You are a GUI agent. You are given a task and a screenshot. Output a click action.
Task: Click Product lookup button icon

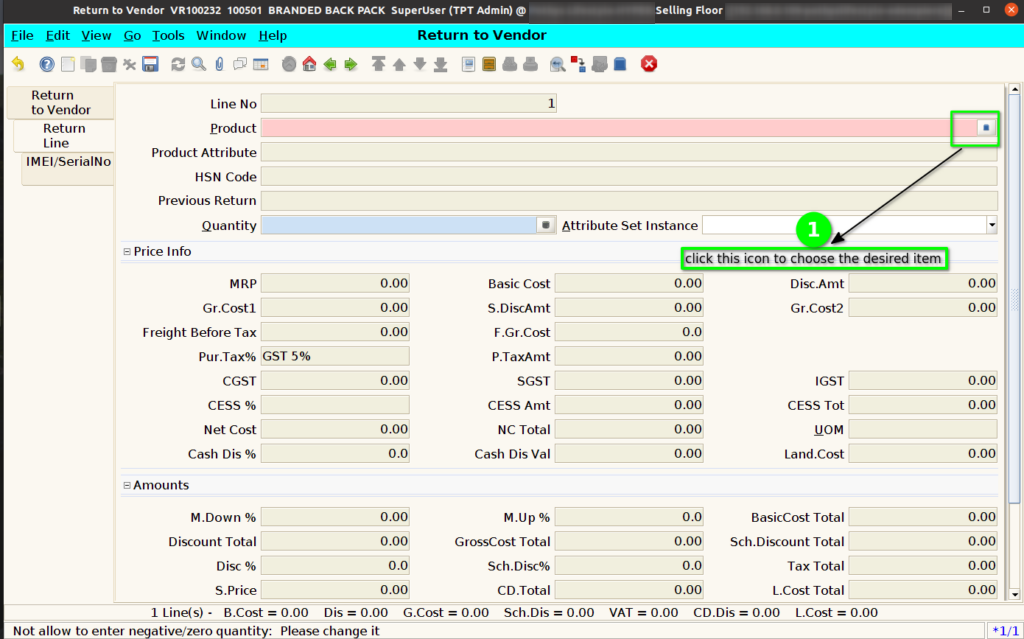pos(986,127)
